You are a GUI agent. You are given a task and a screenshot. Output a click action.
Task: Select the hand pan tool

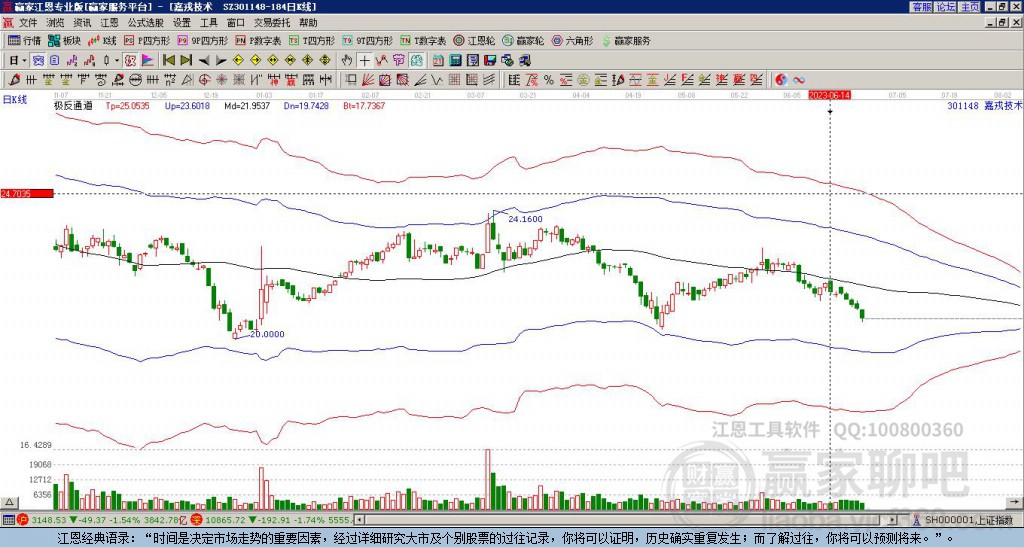tap(347, 61)
